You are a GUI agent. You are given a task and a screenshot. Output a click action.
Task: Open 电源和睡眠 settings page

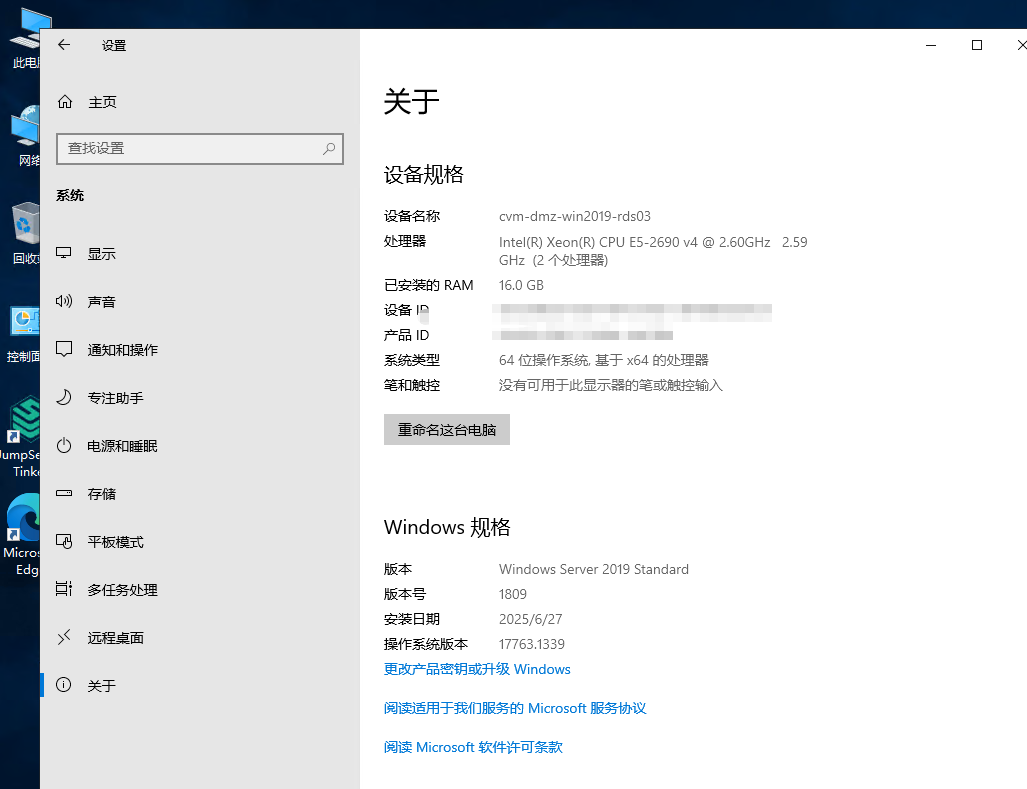(122, 446)
